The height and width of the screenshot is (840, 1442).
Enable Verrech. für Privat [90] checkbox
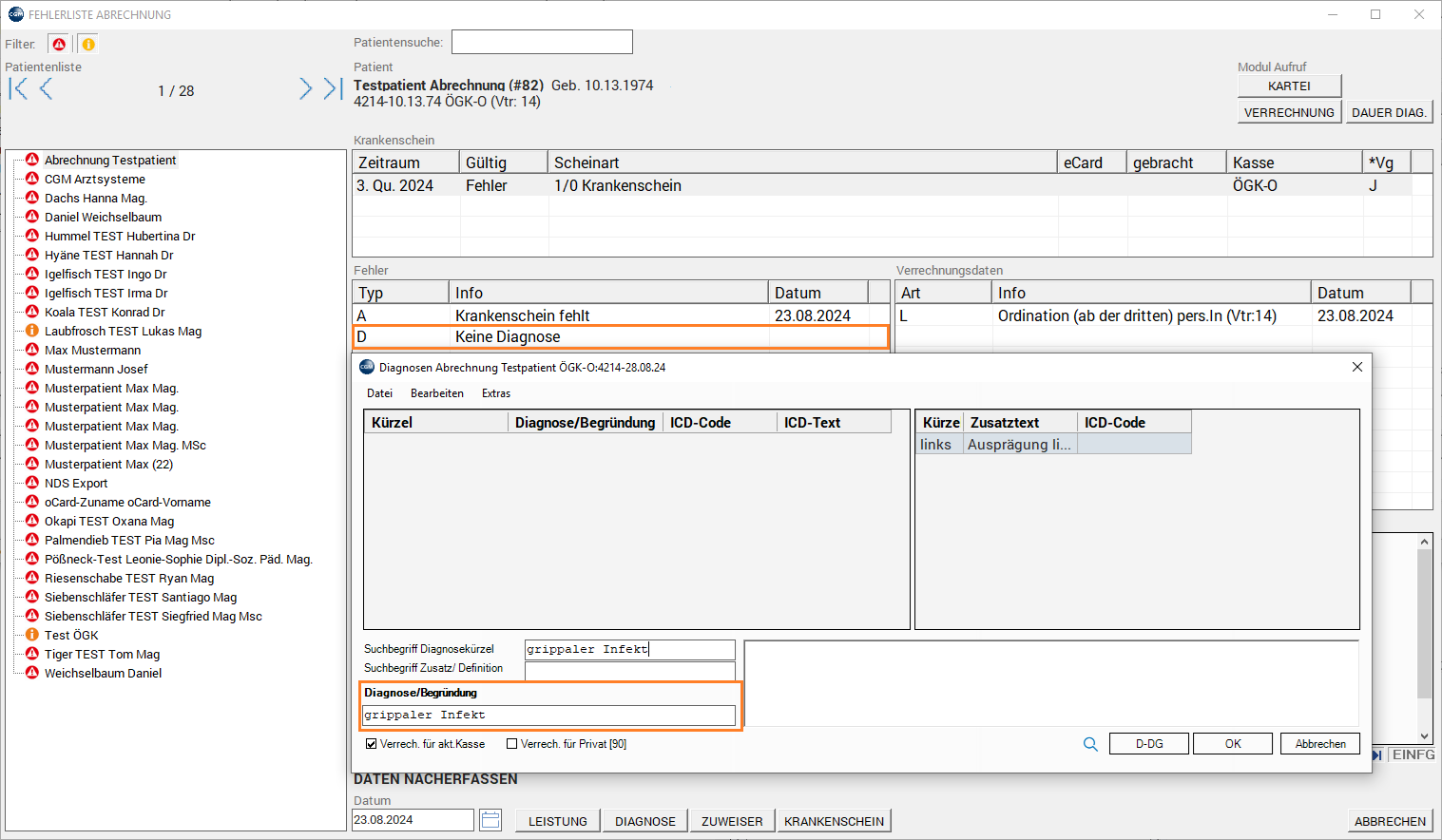pos(512,744)
